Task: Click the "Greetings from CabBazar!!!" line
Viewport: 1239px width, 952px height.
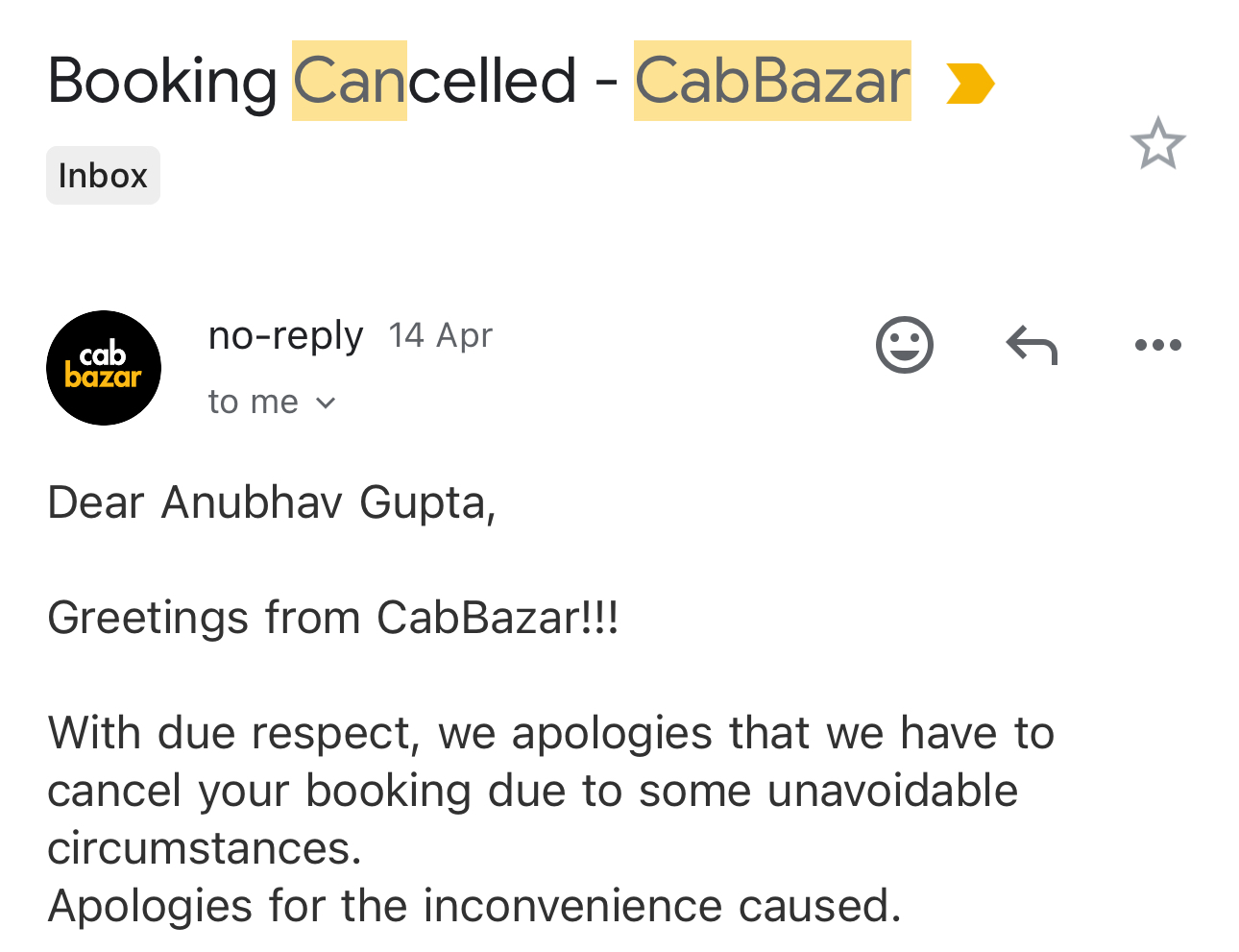Action: click(333, 618)
